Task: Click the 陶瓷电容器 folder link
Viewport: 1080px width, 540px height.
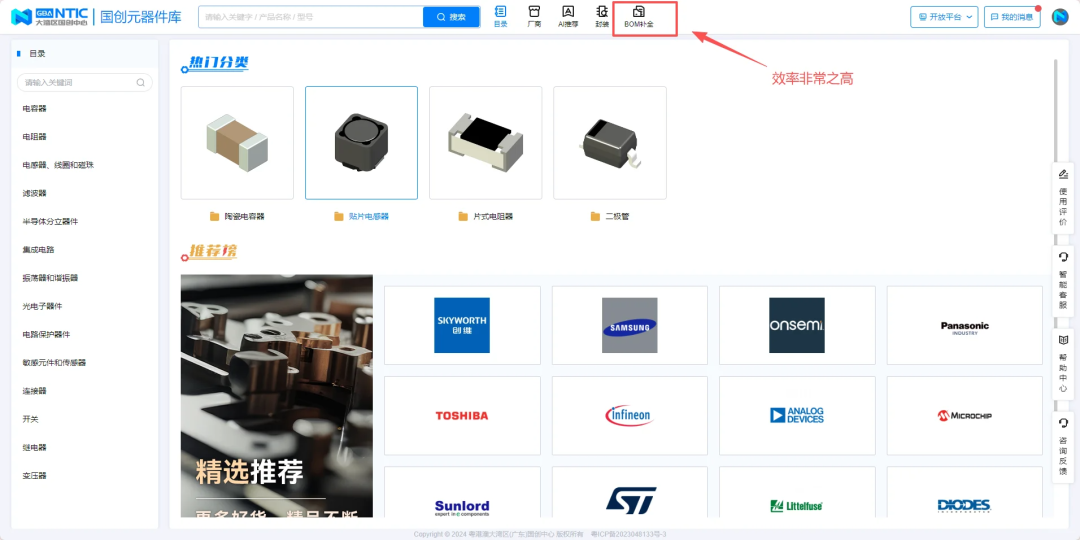Action: [x=237, y=216]
